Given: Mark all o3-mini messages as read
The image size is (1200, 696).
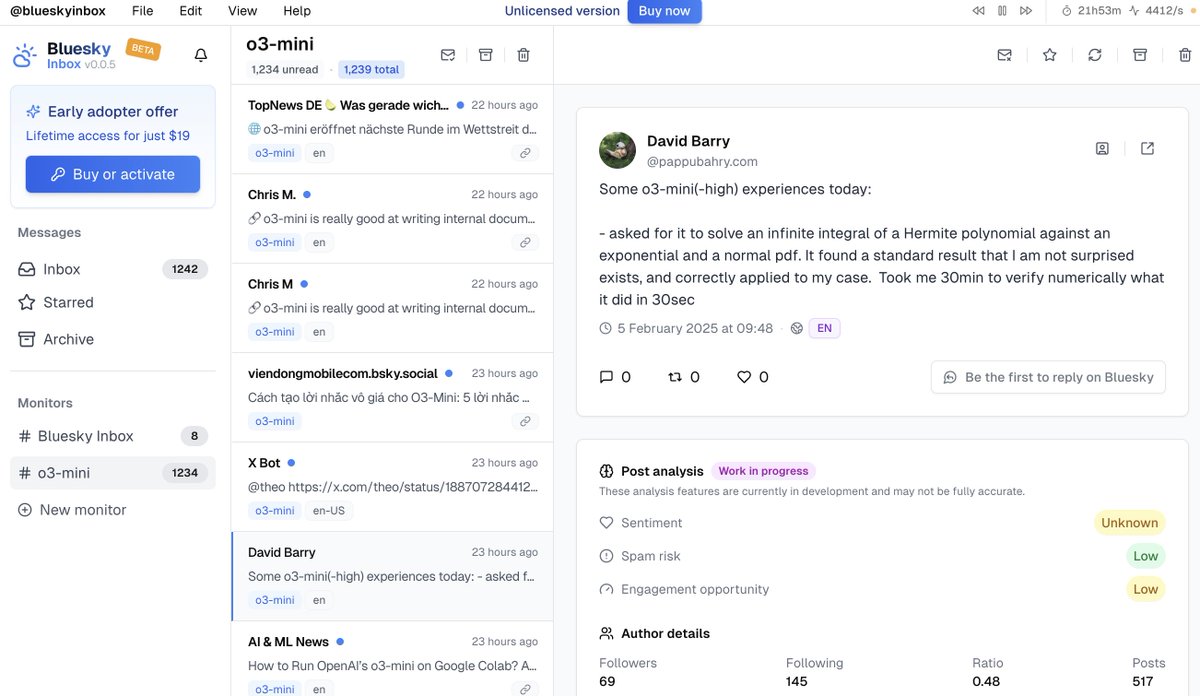Looking at the screenshot, I should coord(447,55).
